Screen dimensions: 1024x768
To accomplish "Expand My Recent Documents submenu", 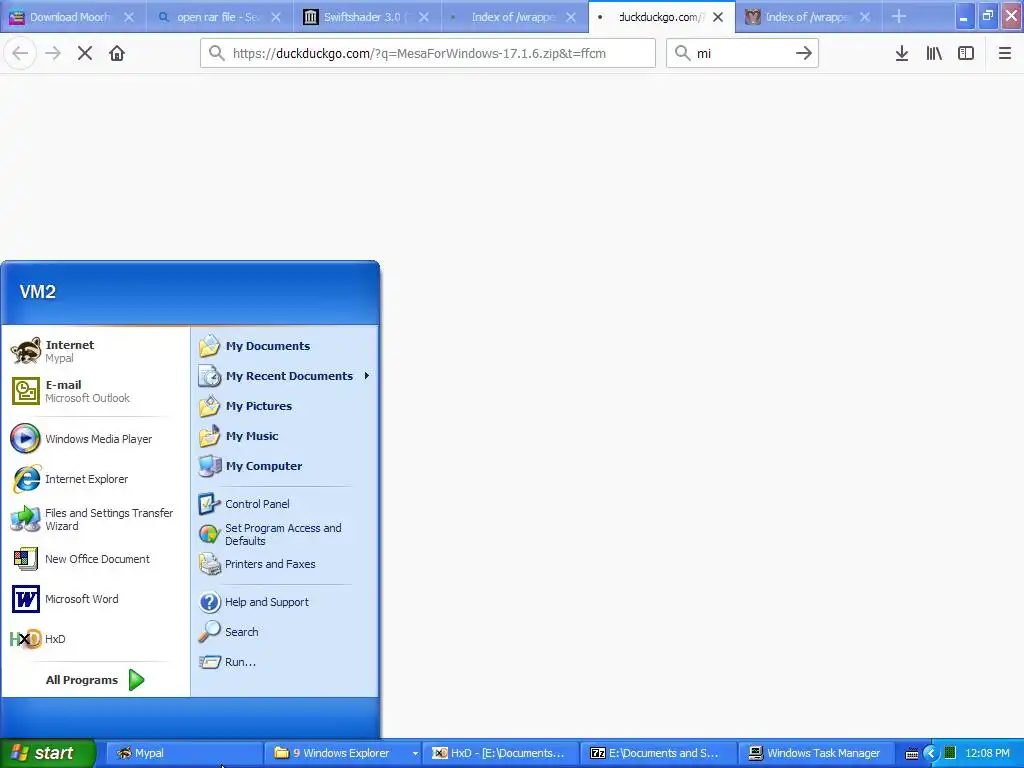I will pos(285,376).
